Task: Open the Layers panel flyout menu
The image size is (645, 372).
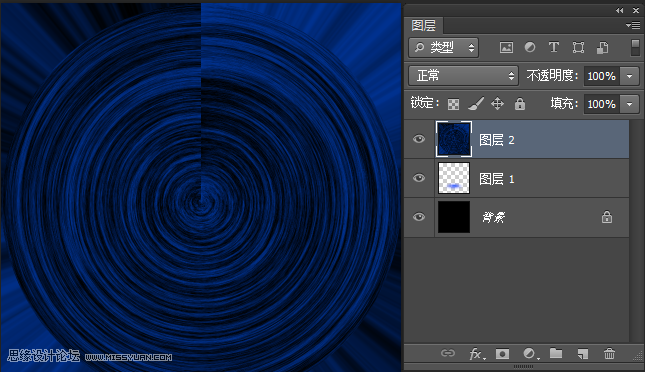Action: pos(633,26)
